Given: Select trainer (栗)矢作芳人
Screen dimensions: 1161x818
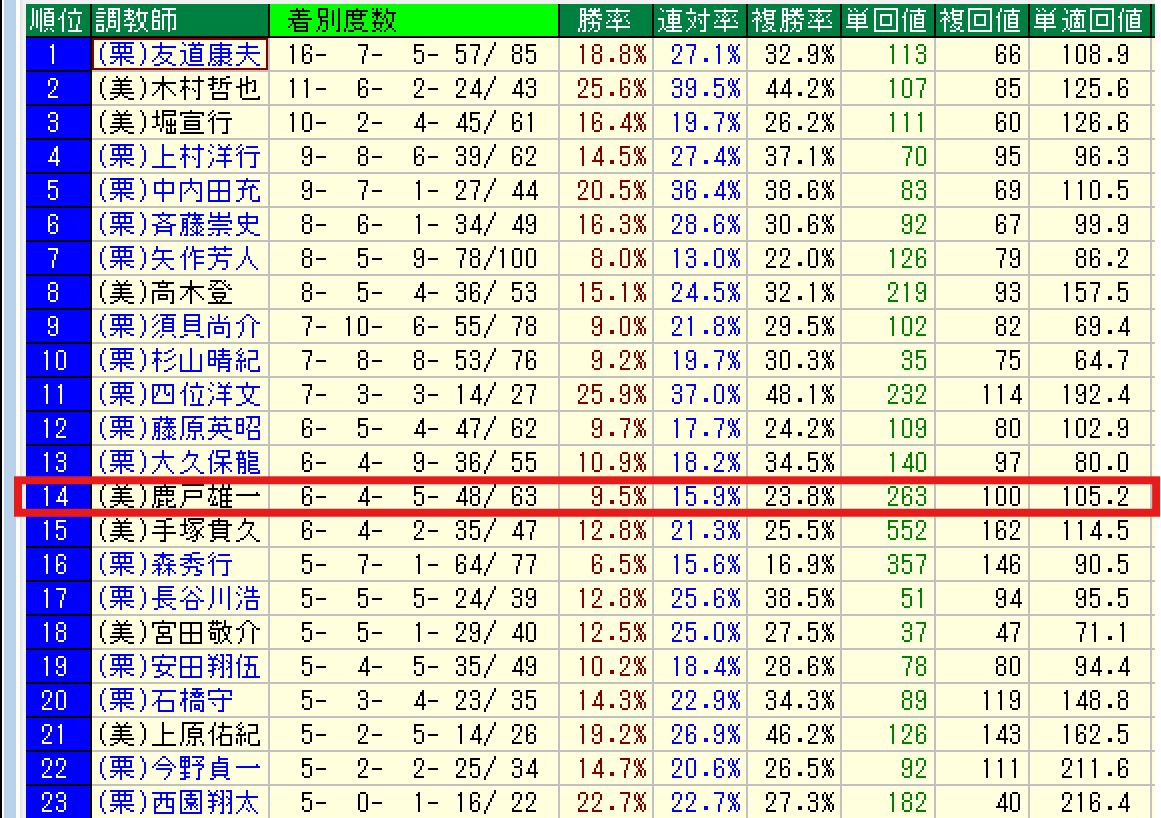Looking at the screenshot, I should point(179,259).
